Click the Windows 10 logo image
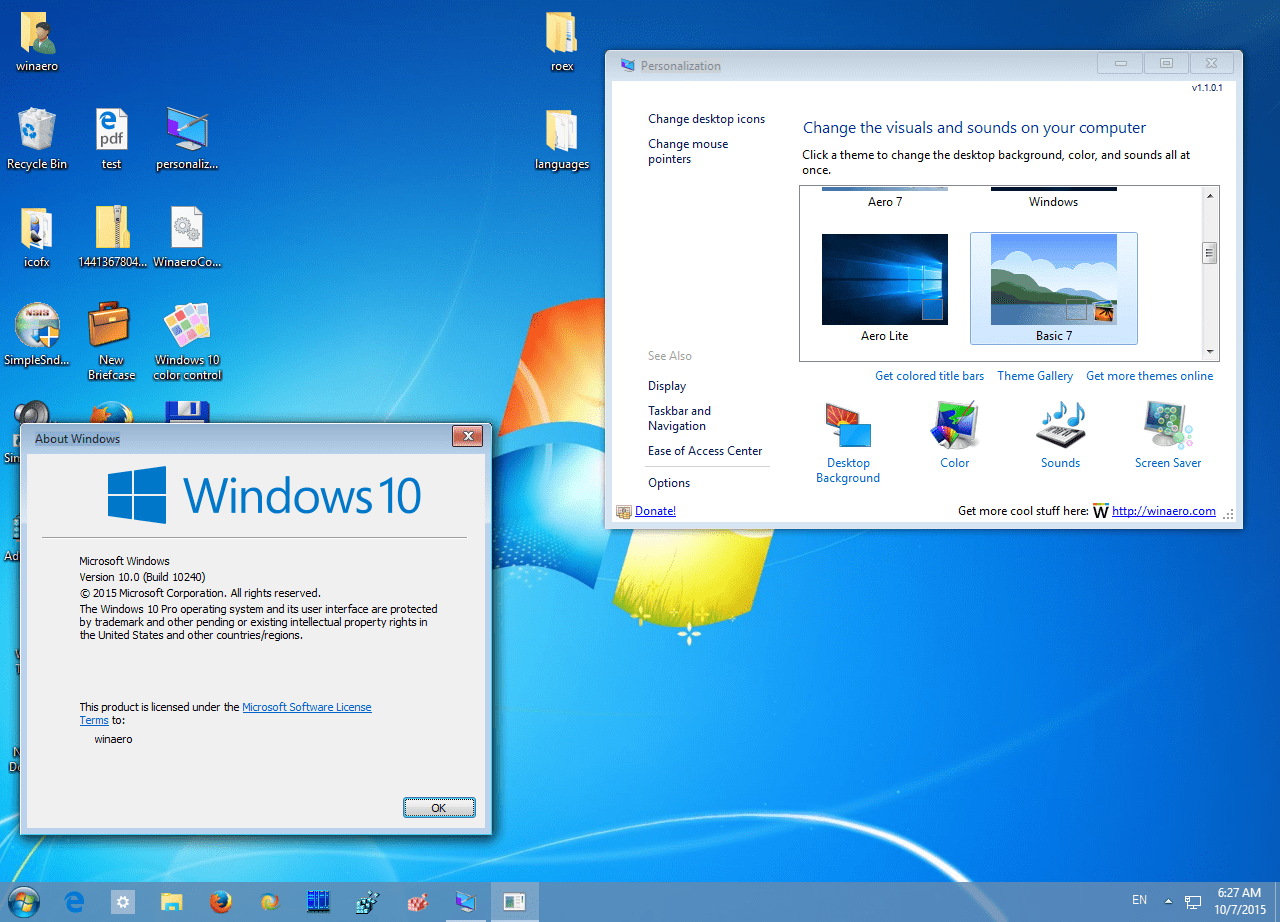 (265, 495)
